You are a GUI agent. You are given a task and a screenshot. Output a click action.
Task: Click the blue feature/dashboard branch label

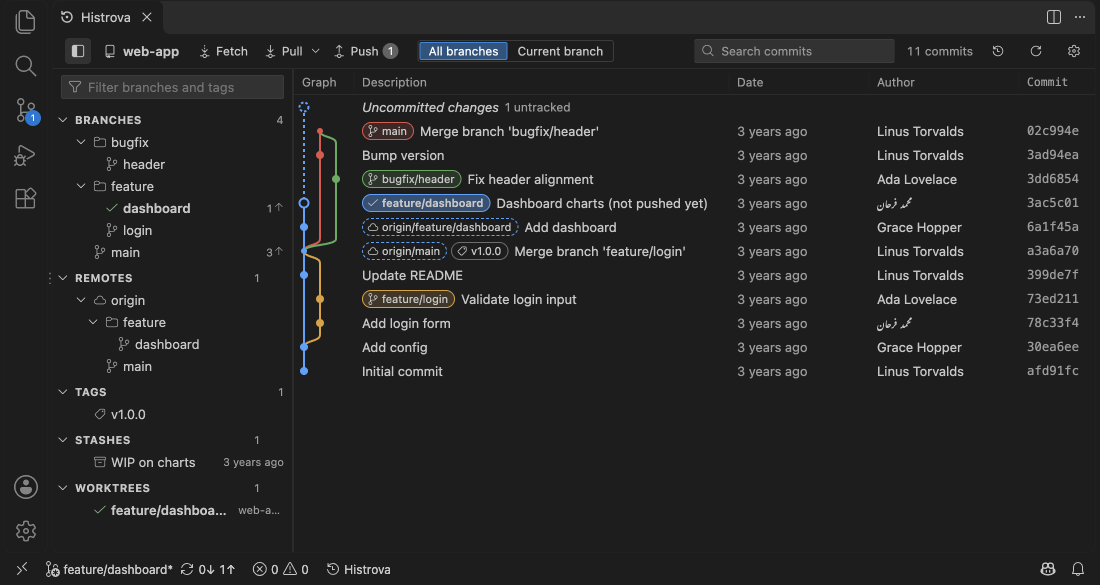point(426,203)
